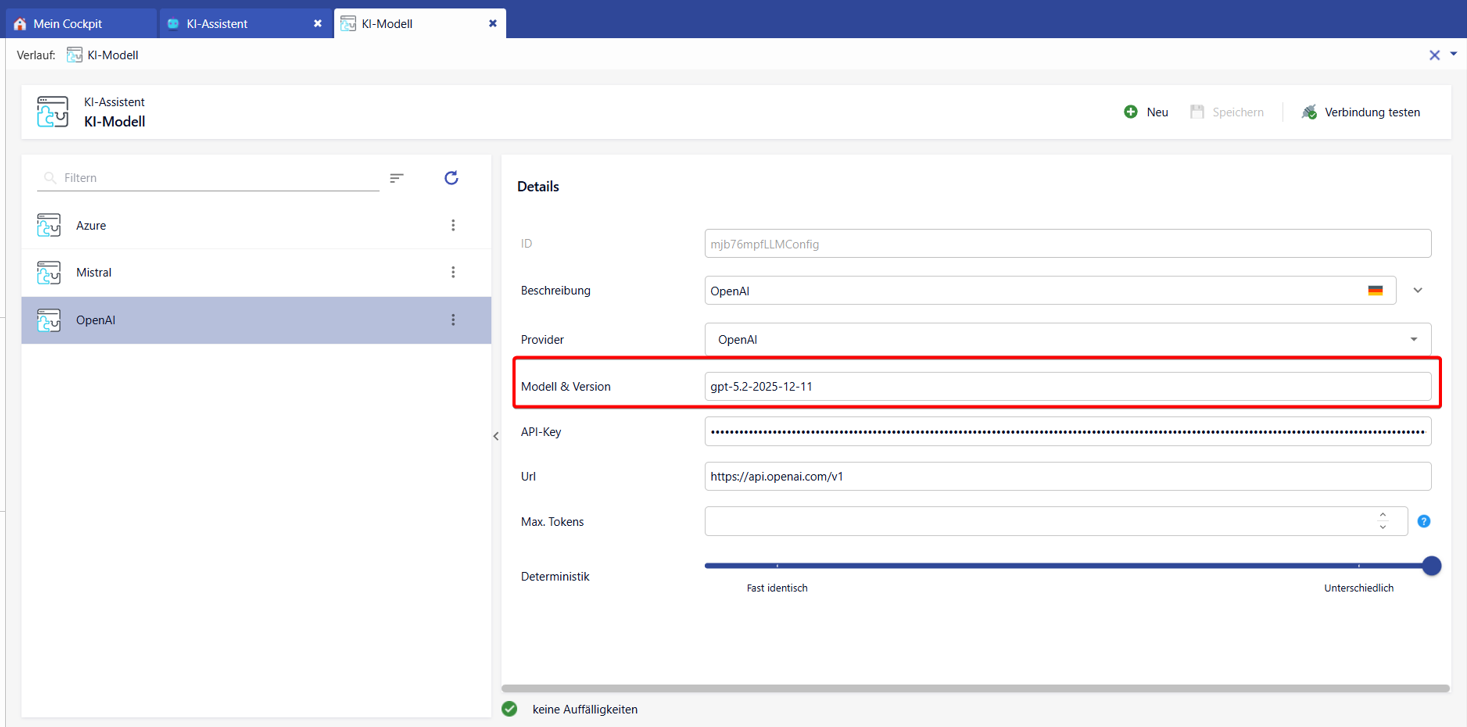The height and width of the screenshot is (727, 1467).
Task: Open the three-dot menu for Azure
Action: 453,226
